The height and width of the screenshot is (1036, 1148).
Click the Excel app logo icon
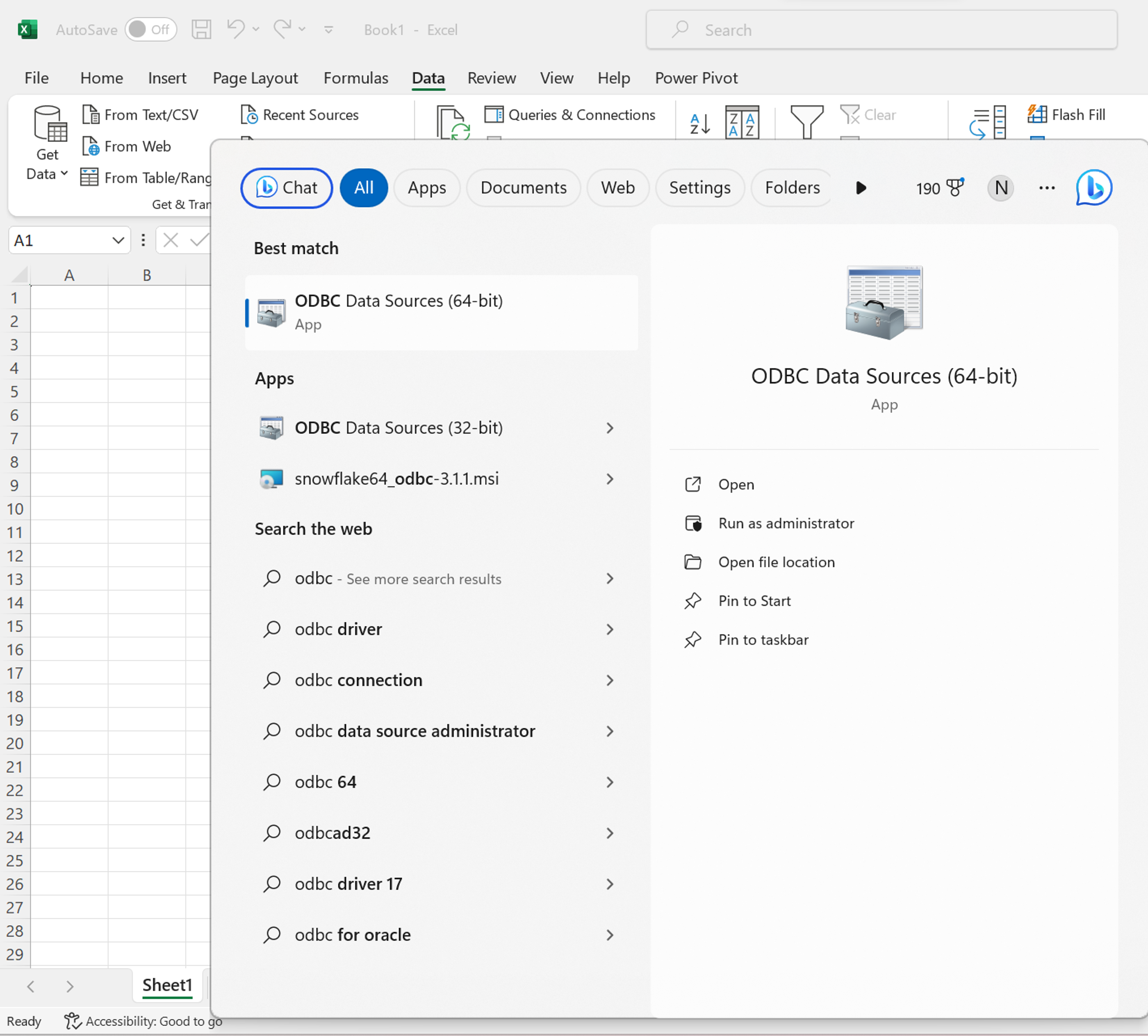coord(27,30)
